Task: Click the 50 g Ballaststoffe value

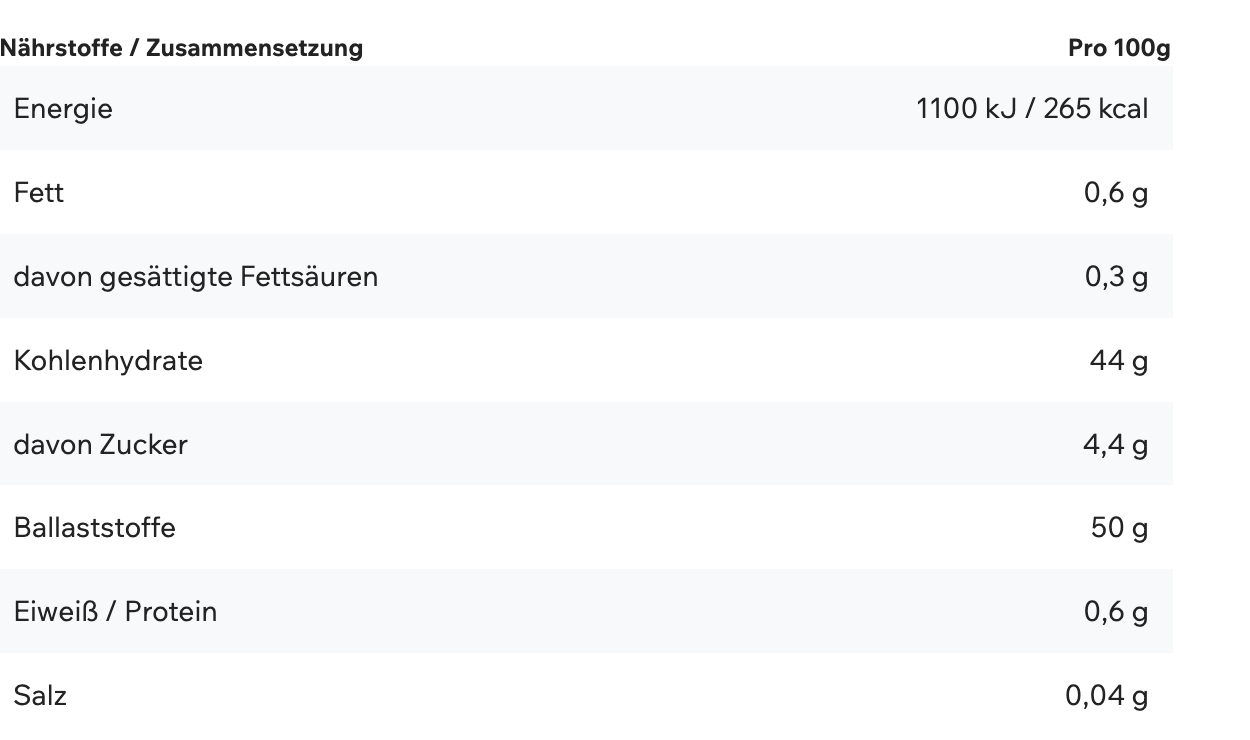Action: [1119, 527]
